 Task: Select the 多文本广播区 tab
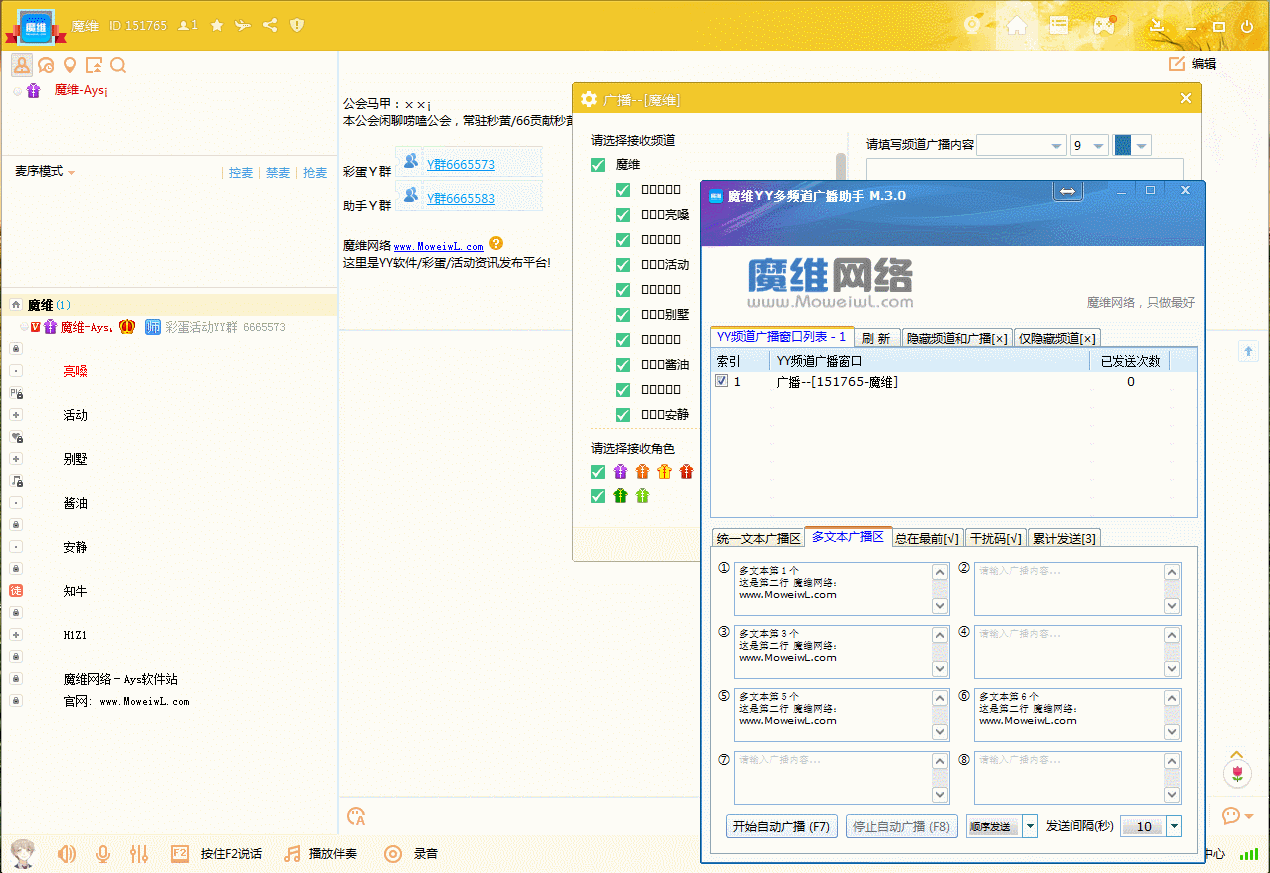point(848,537)
